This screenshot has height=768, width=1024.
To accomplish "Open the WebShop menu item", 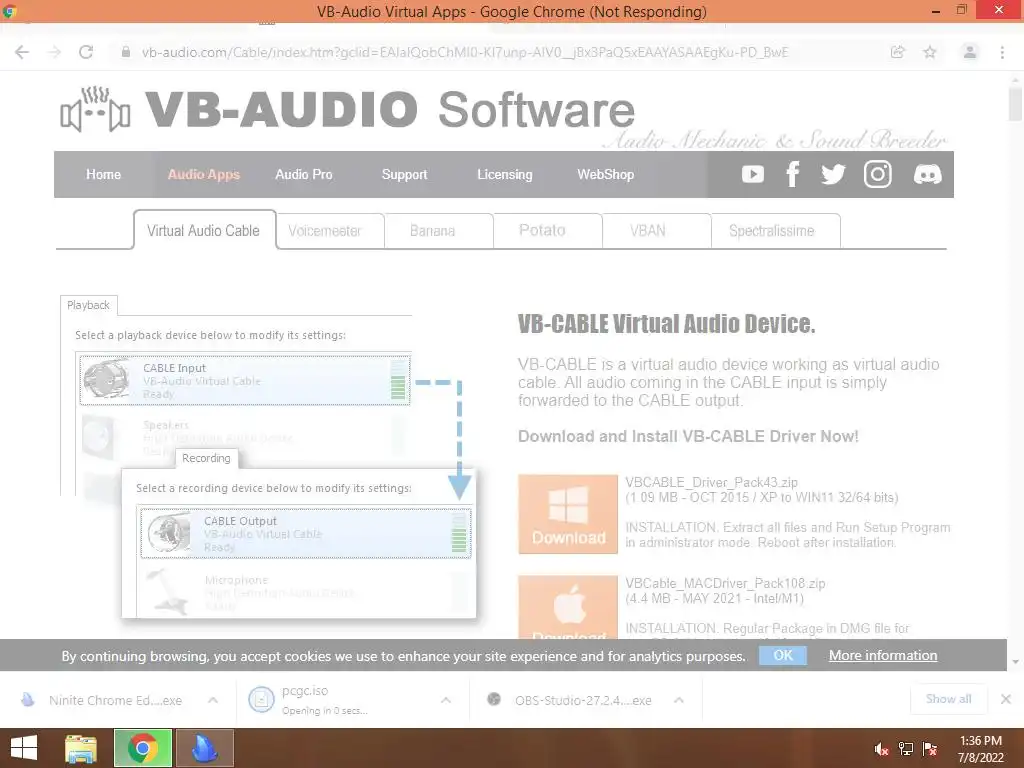I will (605, 174).
